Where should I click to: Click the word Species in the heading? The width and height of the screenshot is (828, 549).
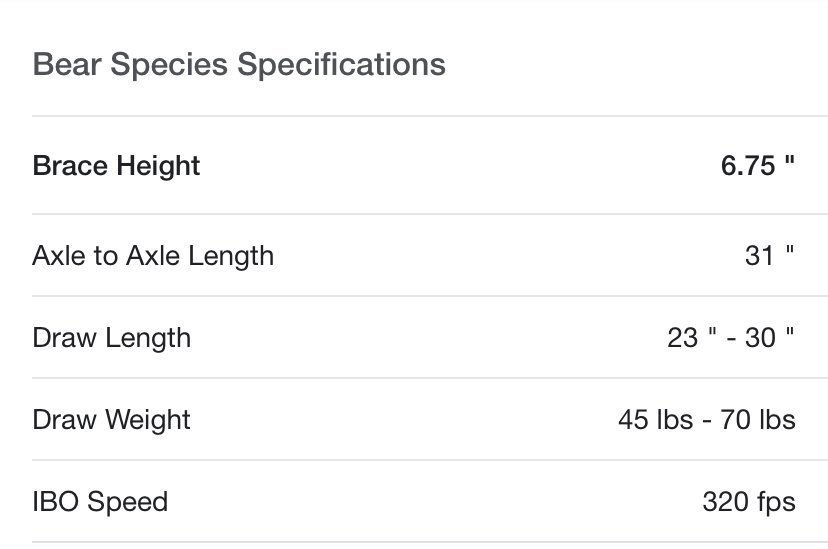169,65
